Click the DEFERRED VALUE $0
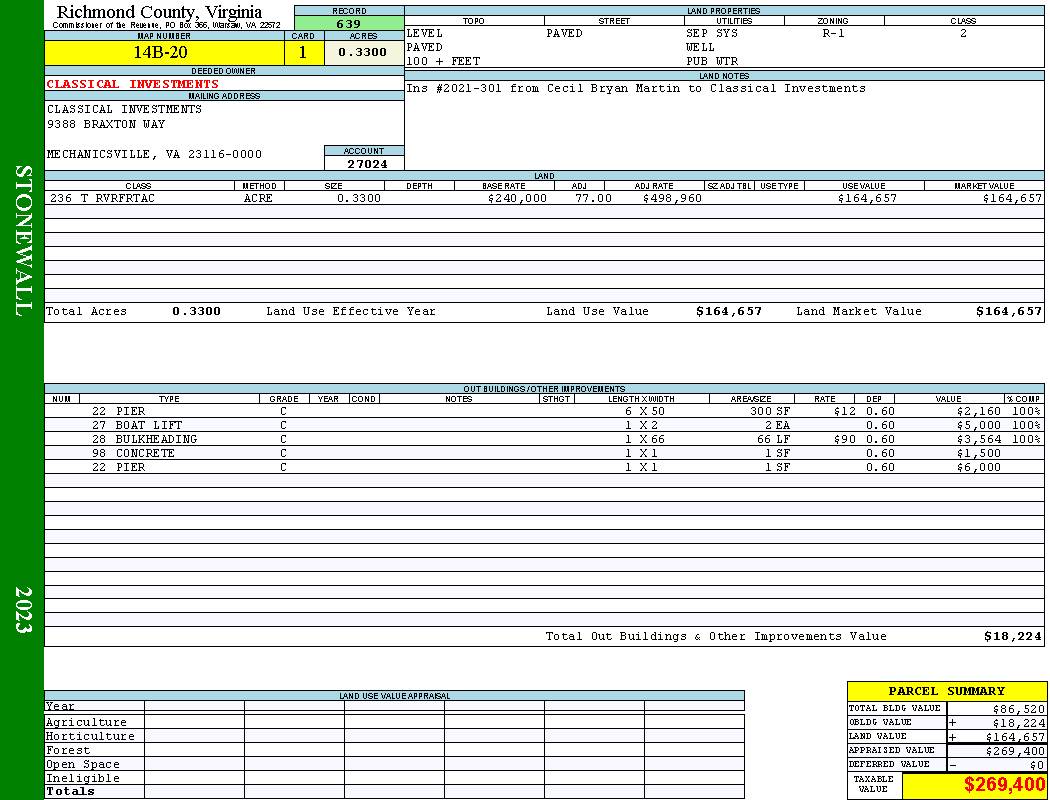This screenshot has height=800, width=1050. 1037,765
